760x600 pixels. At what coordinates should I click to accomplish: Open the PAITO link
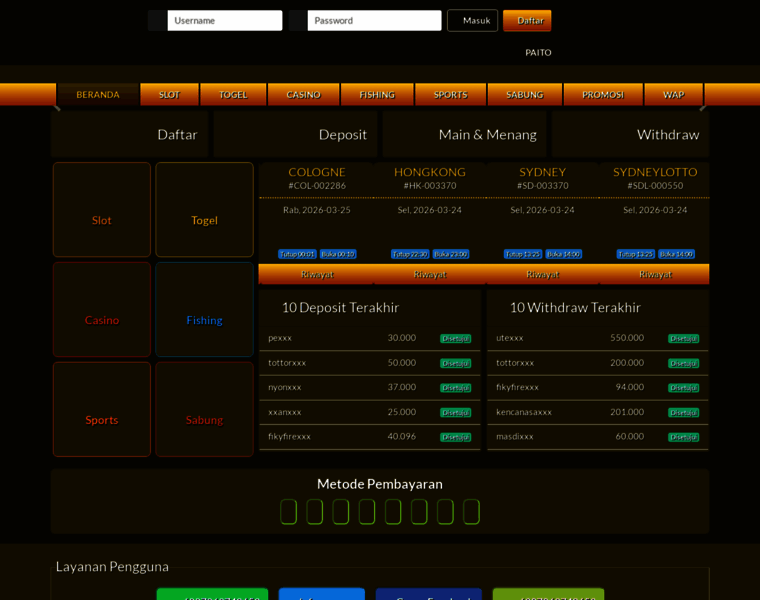538,52
